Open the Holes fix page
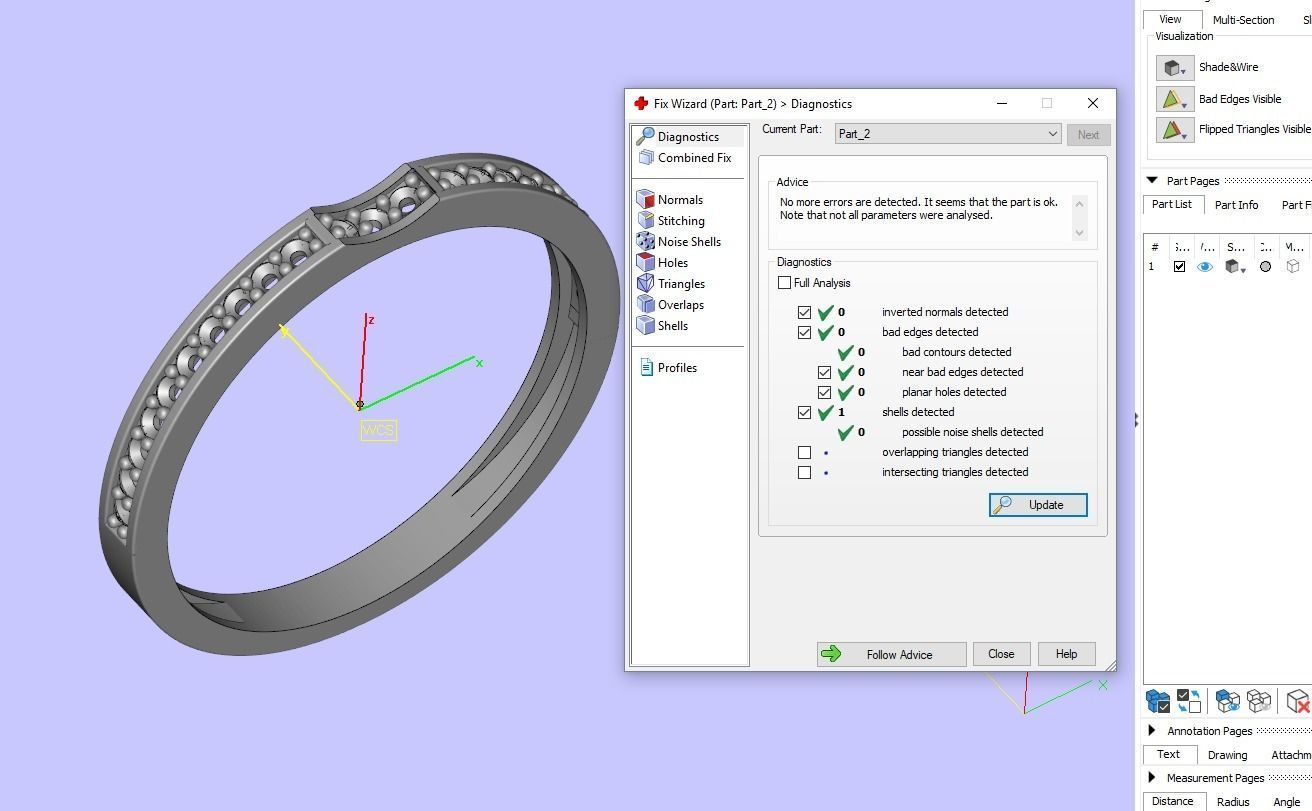 672,263
